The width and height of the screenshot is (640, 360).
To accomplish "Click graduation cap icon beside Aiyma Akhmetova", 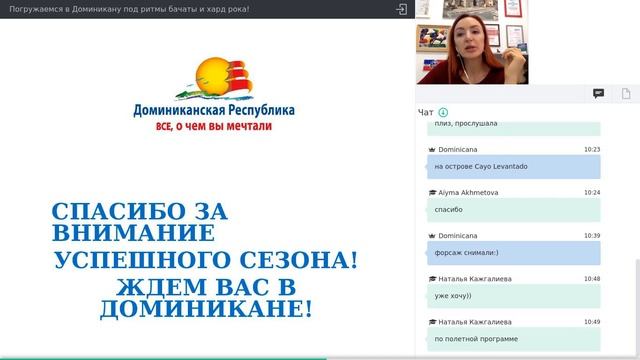I will click(432, 193).
